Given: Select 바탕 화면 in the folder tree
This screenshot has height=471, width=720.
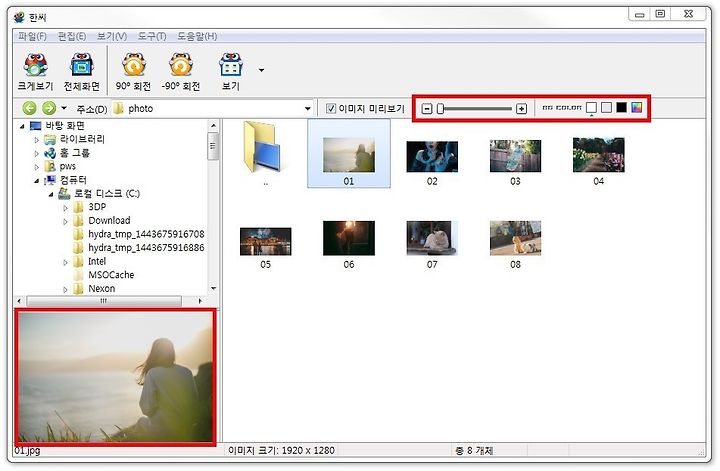Looking at the screenshot, I should click(65, 125).
